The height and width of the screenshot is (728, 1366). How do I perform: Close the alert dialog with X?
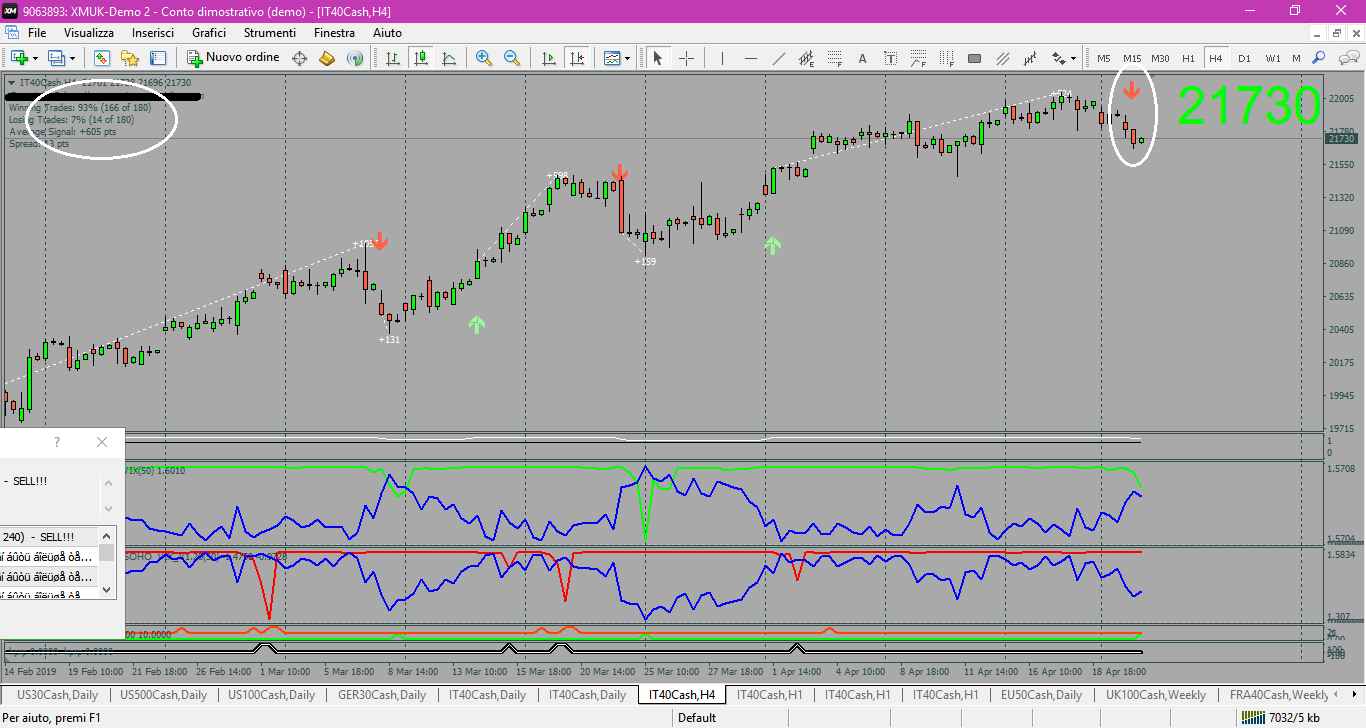(x=102, y=442)
